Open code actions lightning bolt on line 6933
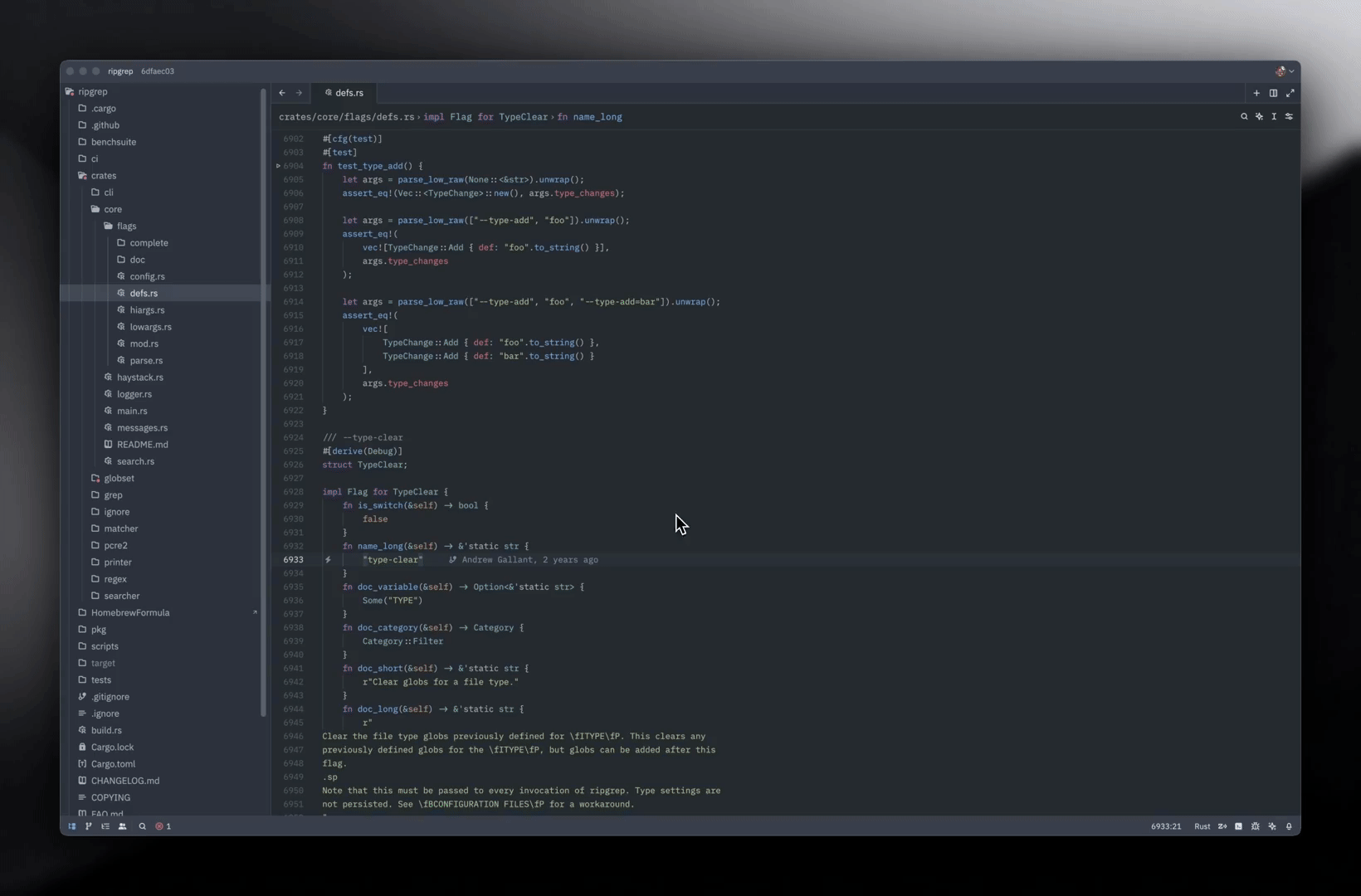The image size is (1361, 896). tap(328, 560)
